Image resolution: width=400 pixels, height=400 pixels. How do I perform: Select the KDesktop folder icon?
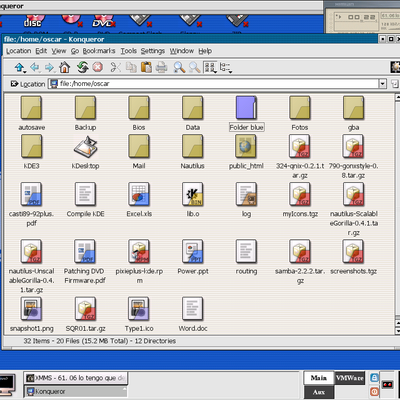85,147
